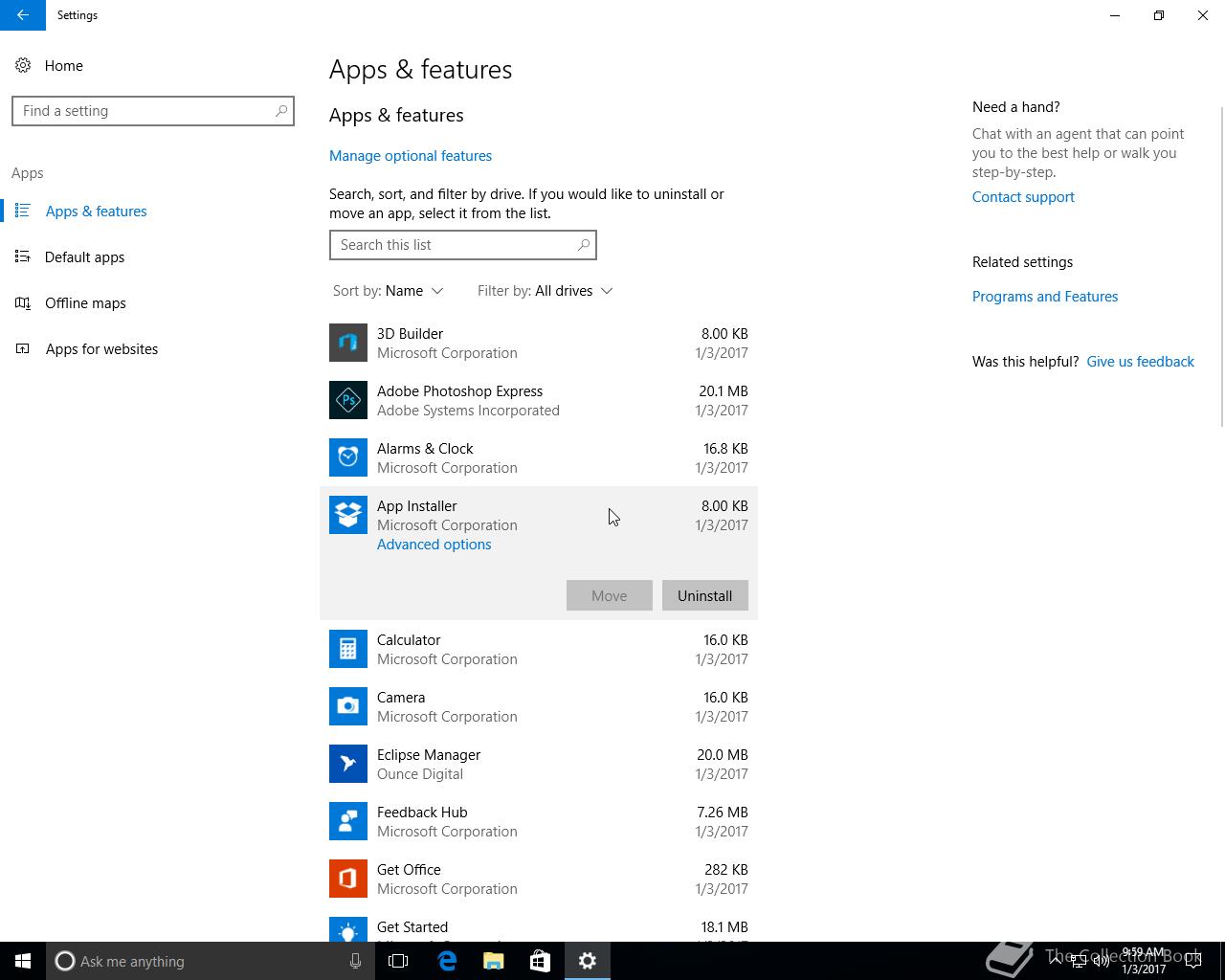Open the Action Center notification icon
The width and height of the screenshot is (1225, 980).
tap(1193, 961)
